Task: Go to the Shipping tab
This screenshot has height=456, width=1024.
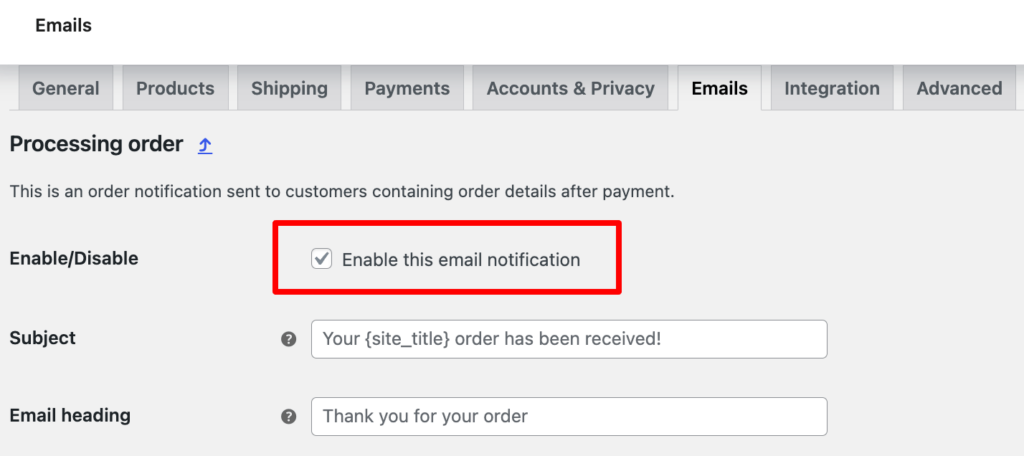Action: pos(289,88)
